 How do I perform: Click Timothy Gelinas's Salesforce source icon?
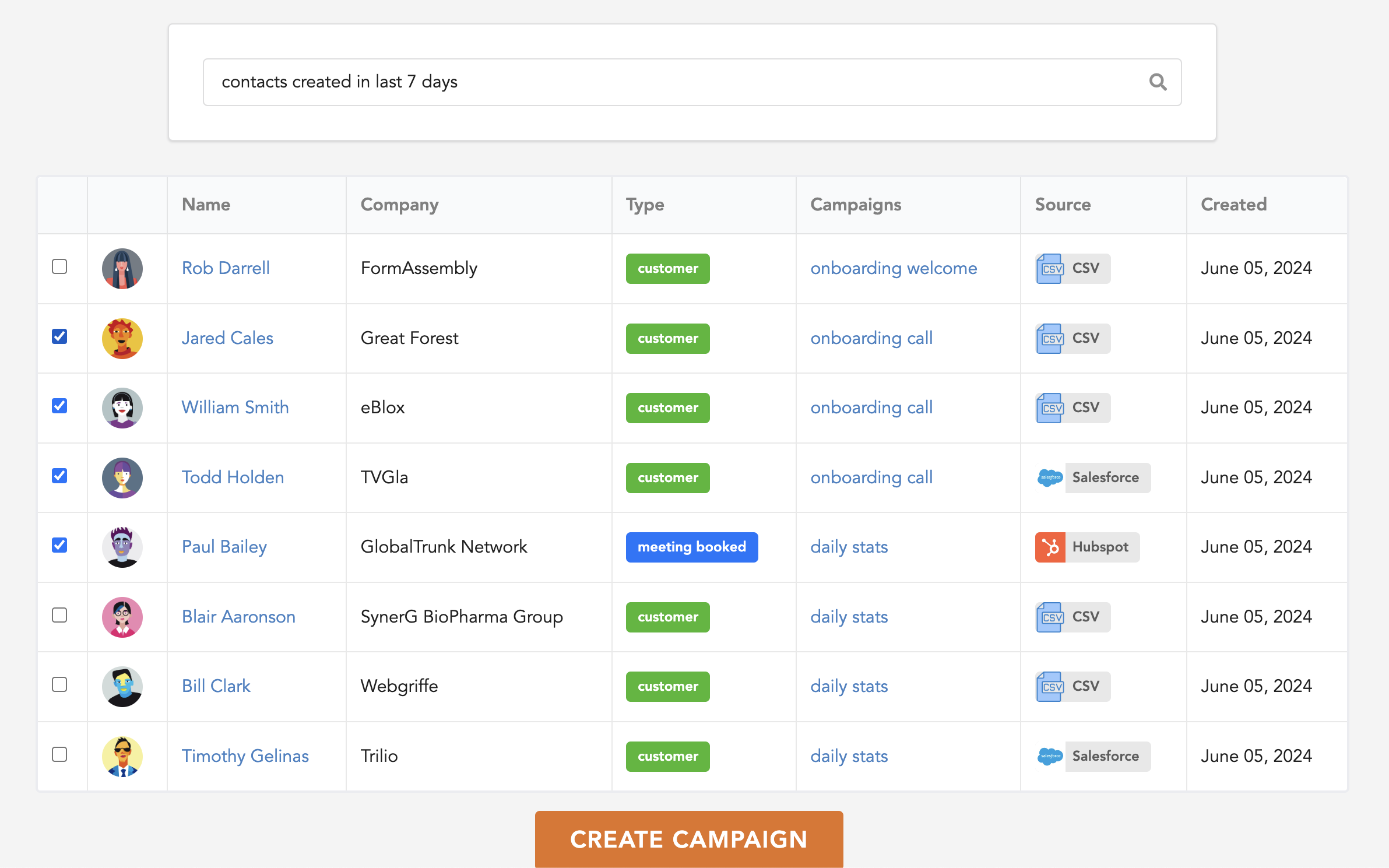(x=1050, y=757)
